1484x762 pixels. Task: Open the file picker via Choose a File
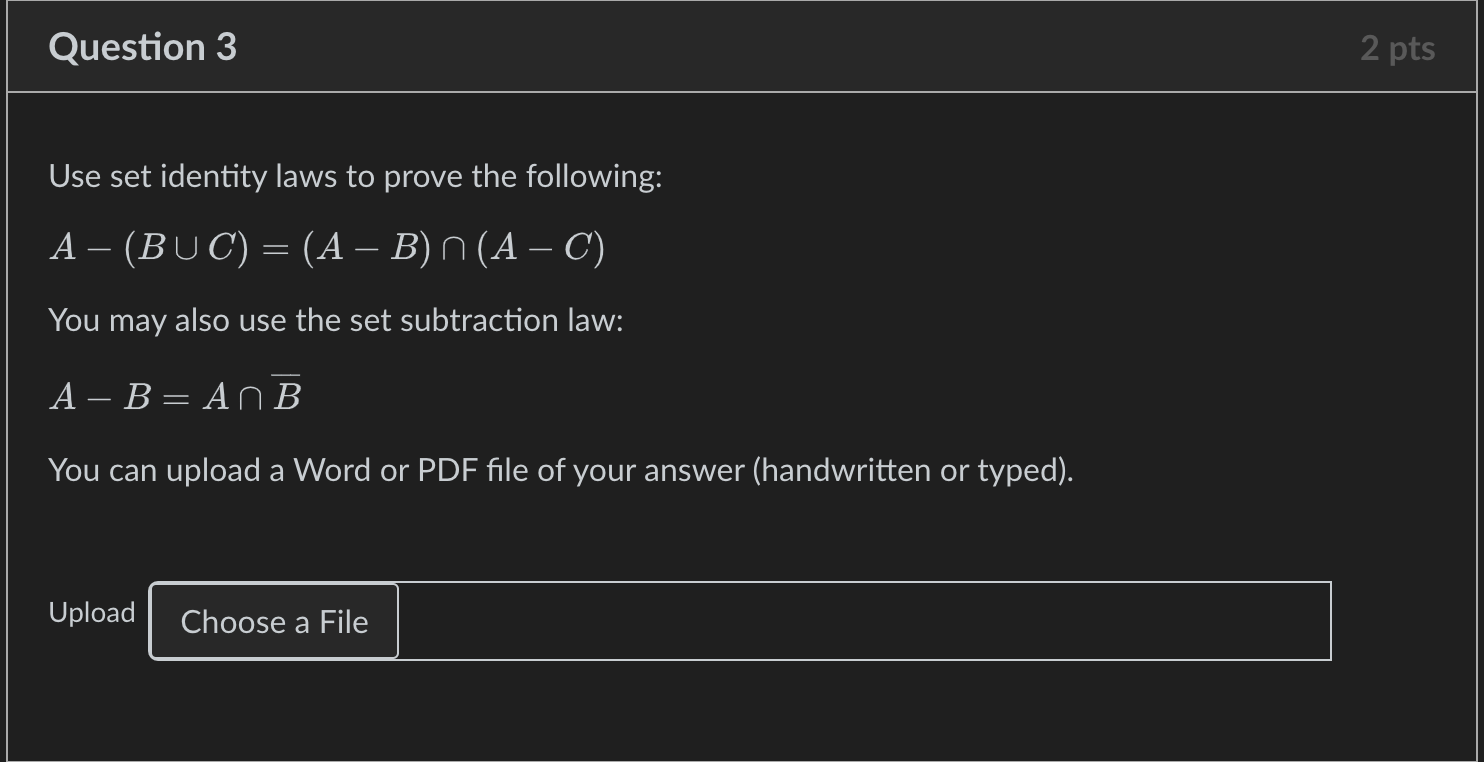tap(273, 621)
